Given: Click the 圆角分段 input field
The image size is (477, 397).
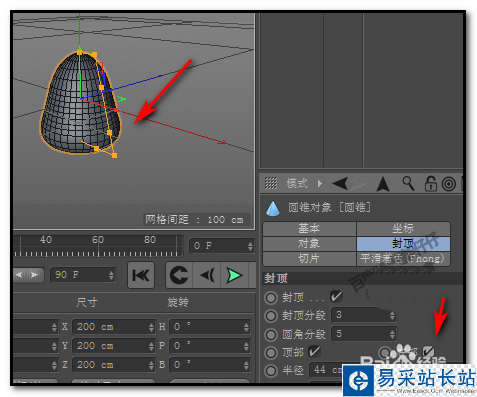Looking at the screenshot, I should click(363, 334).
